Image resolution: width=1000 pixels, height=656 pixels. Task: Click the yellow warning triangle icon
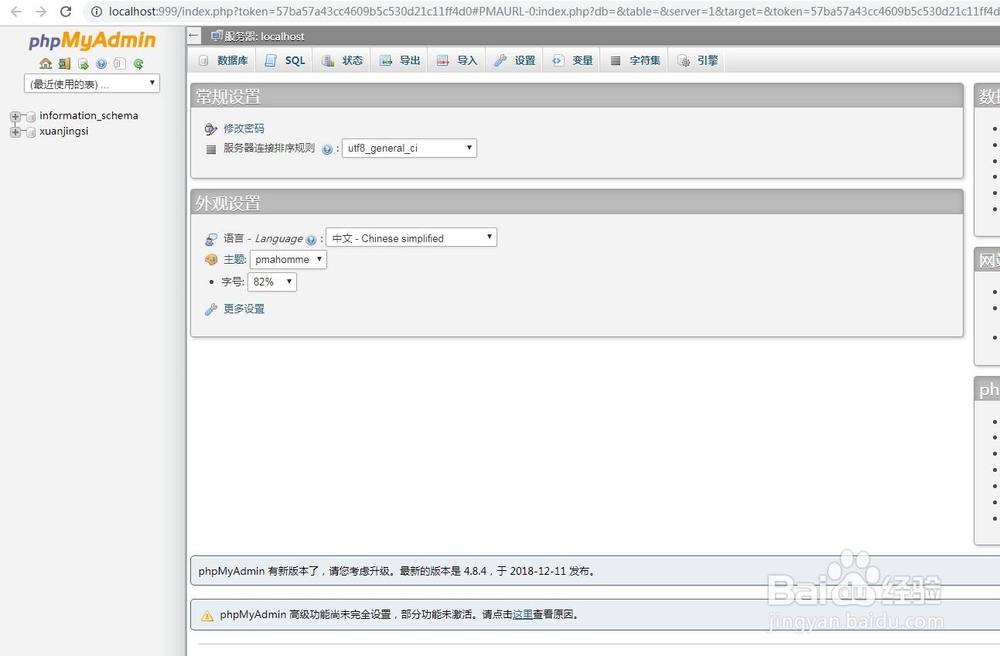207,615
